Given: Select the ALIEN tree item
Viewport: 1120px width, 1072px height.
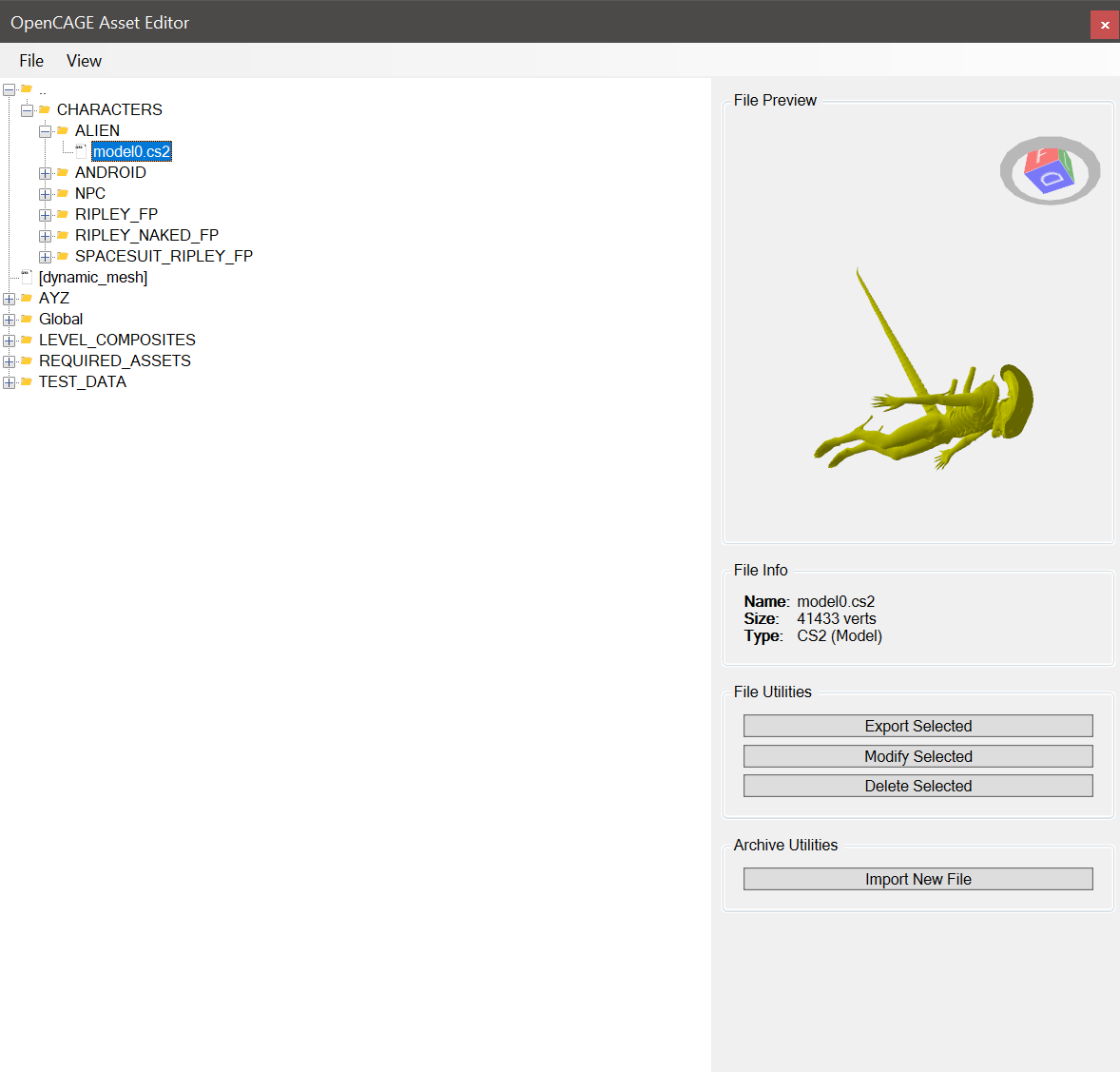Looking at the screenshot, I should point(97,130).
